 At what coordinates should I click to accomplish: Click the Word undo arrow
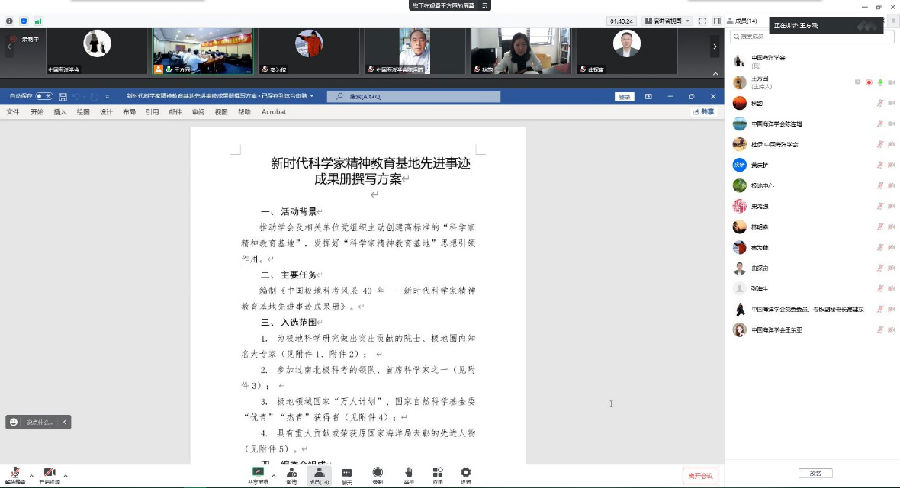click(77, 96)
